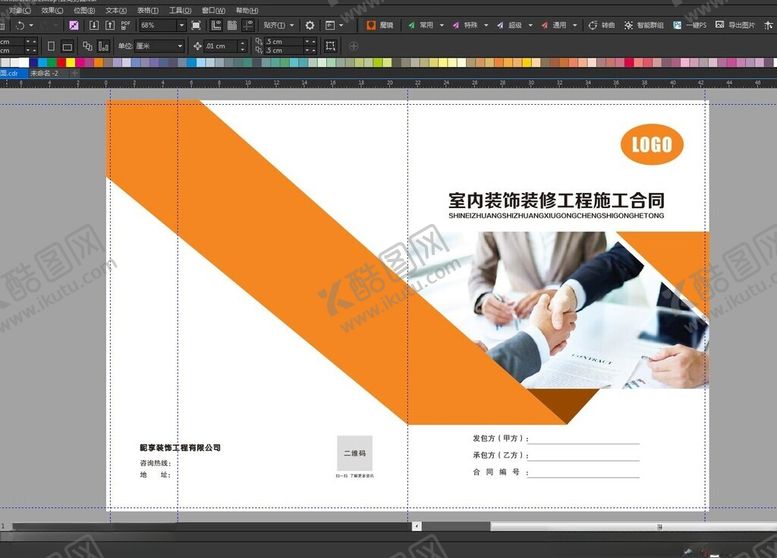Click the publish to PDF icon
This screenshot has width=777, height=558.
tap(125, 25)
